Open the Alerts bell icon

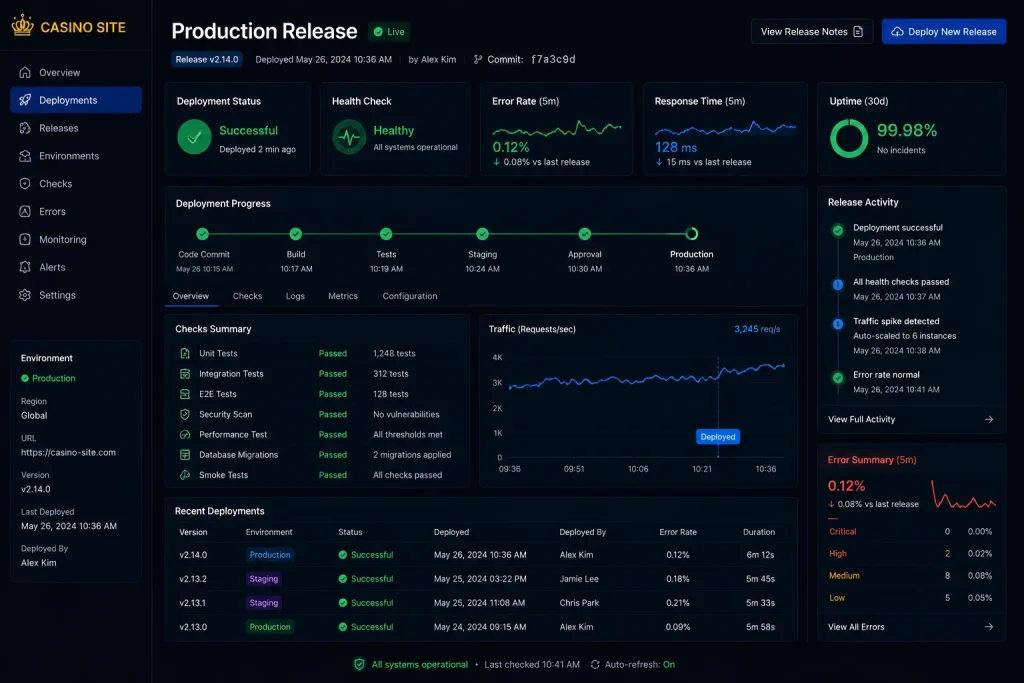[x=25, y=267]
